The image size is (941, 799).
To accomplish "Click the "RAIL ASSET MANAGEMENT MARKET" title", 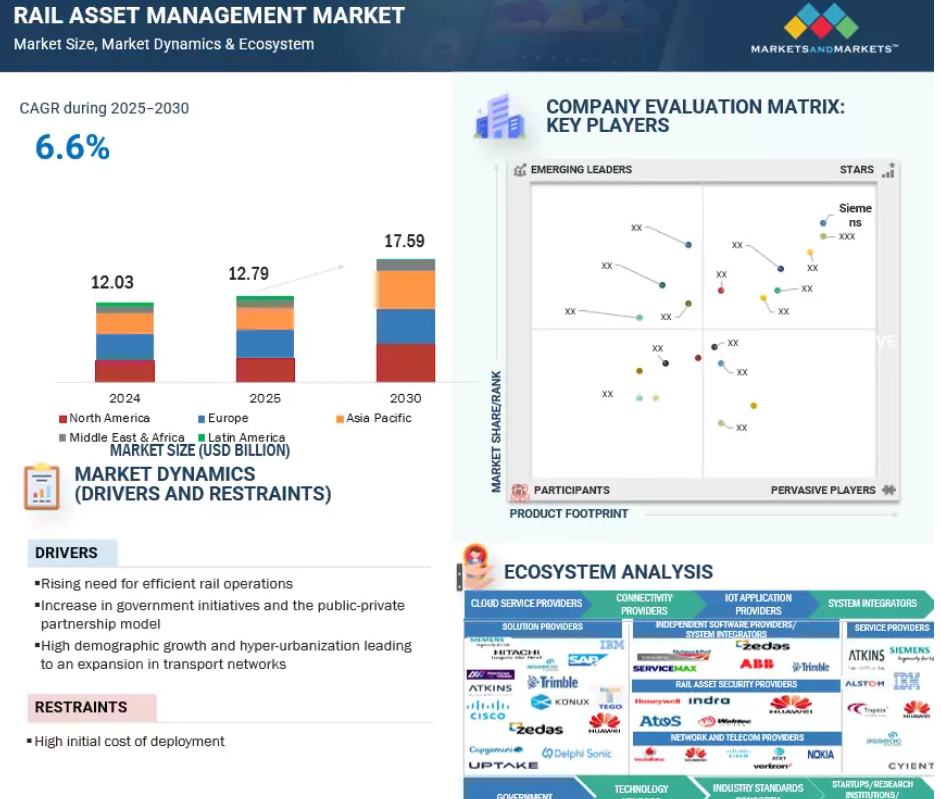I will coord(209,16).
